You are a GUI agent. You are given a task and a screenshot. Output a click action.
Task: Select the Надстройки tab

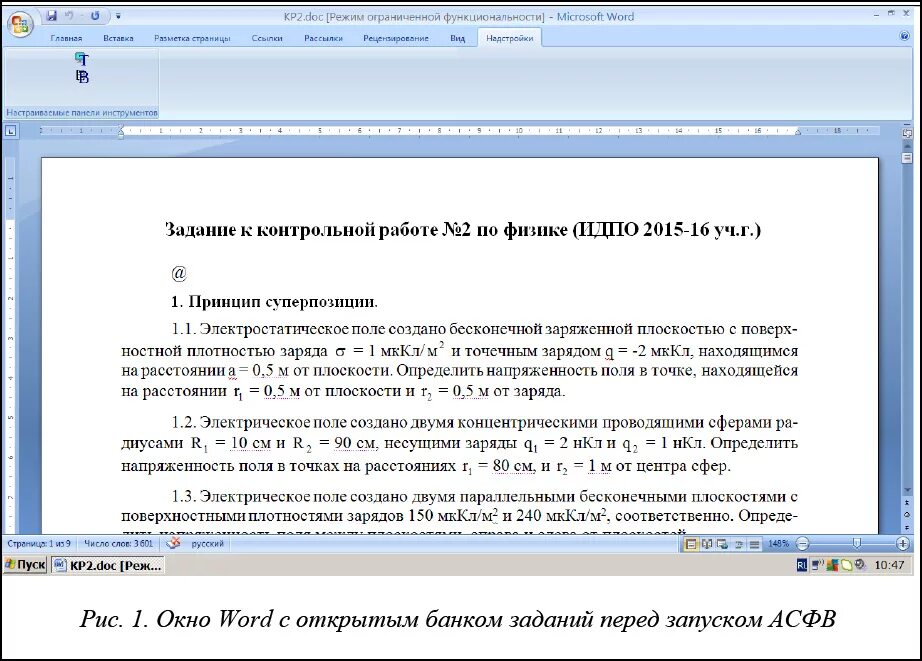pyautogui.click(x=510, y=38)
